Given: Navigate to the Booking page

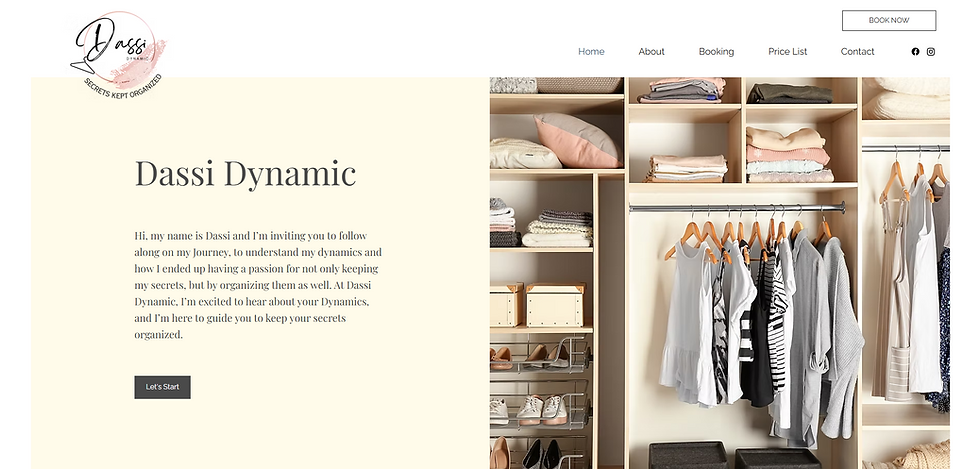Looking at the screenshot, I should tap(716, 52).
